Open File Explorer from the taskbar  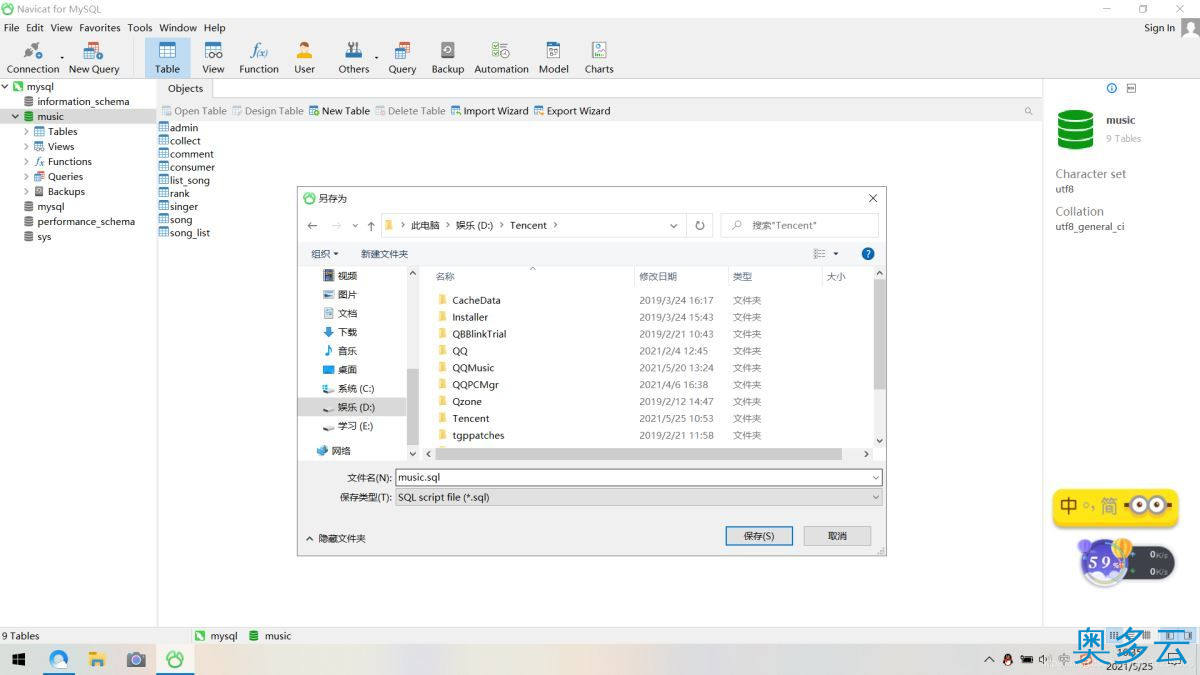97,660
